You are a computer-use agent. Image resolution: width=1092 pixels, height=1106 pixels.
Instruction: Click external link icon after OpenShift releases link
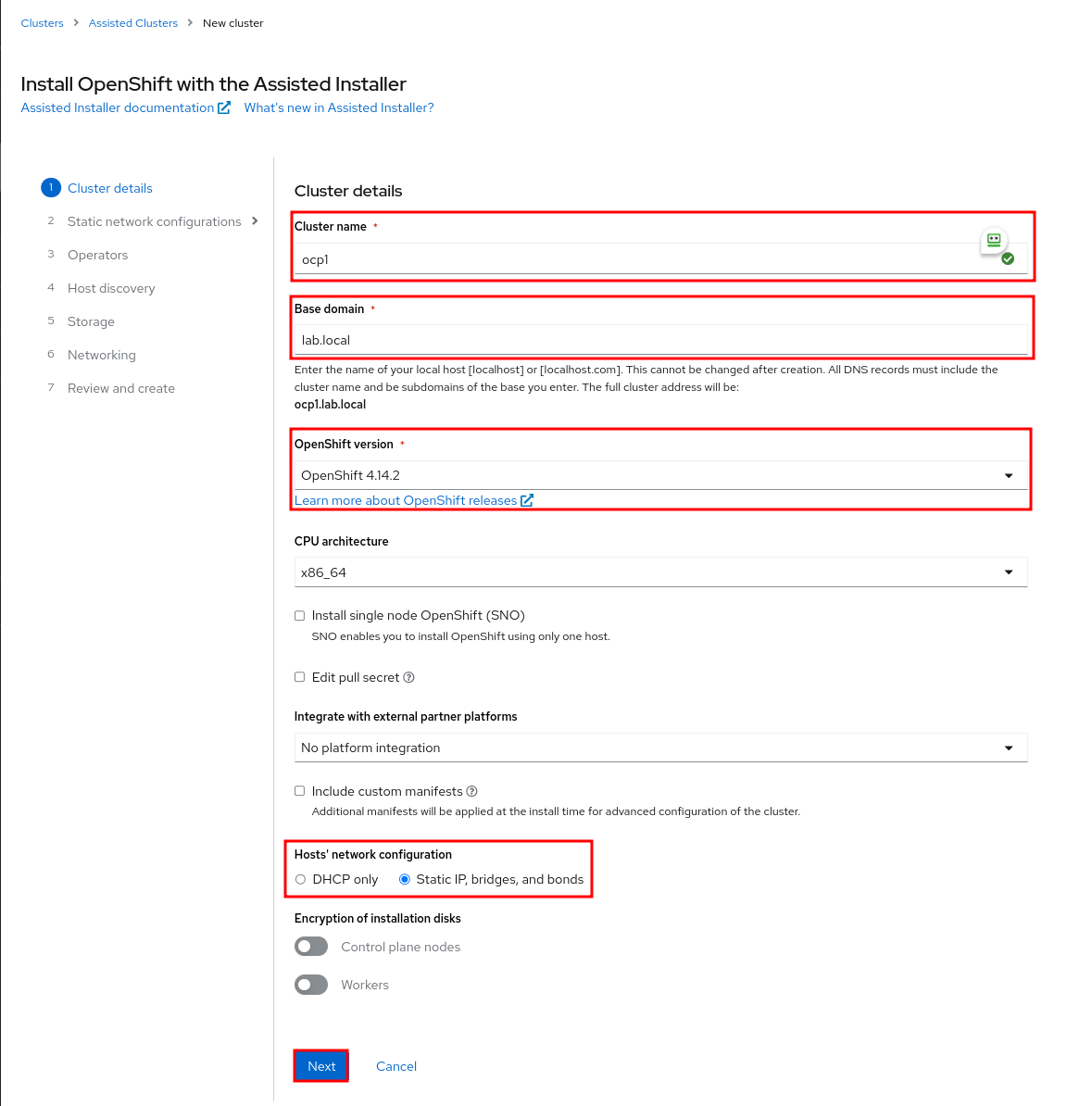coord(527,500)
